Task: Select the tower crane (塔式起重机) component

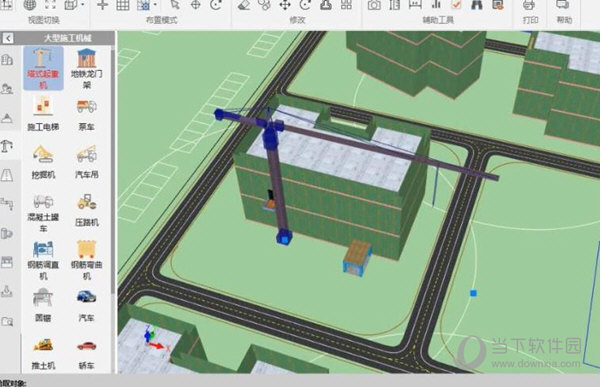Action: pos(43,69)
